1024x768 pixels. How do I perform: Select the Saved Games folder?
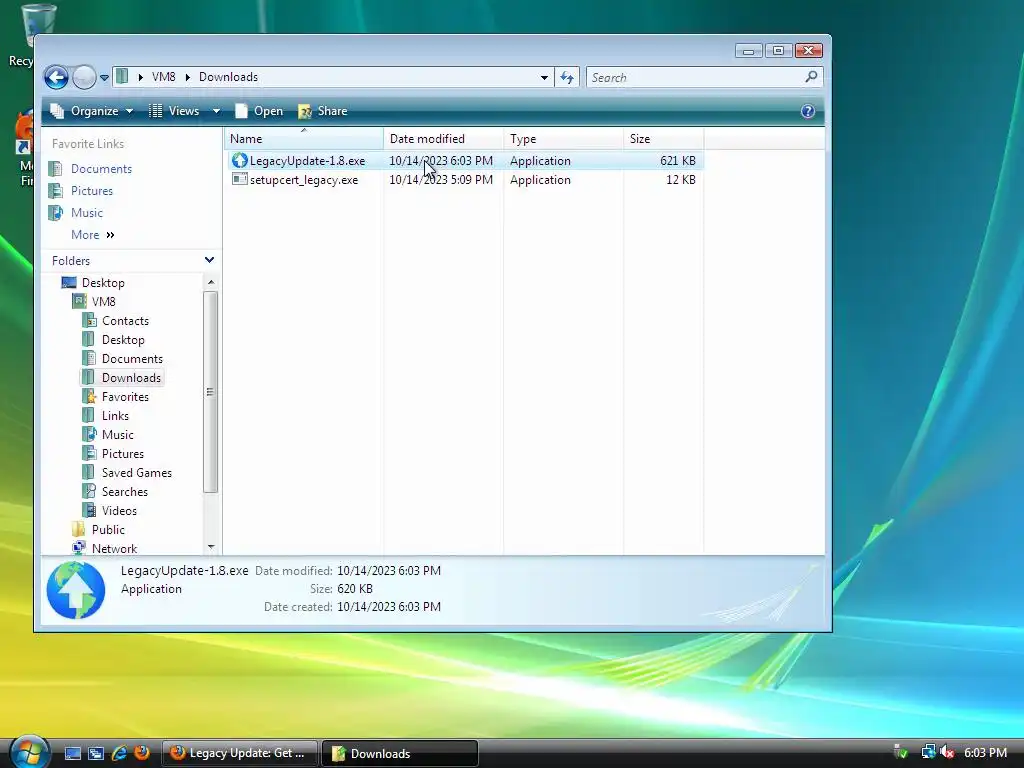[136, 472]
